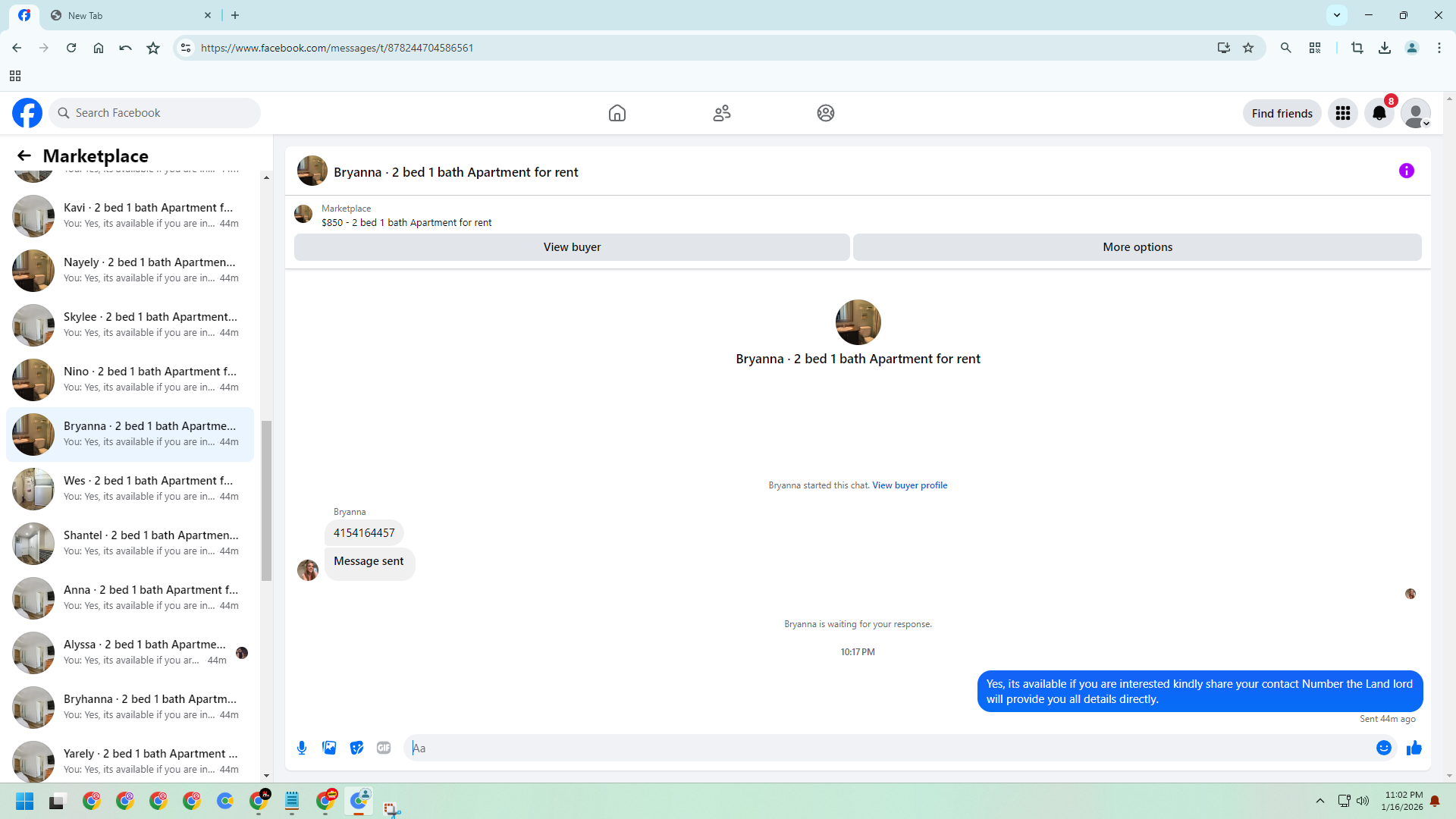Open the View buyer profile link
Image resolution: width=1456 pixels, height=819 pixels.
(x=909, y=485)
